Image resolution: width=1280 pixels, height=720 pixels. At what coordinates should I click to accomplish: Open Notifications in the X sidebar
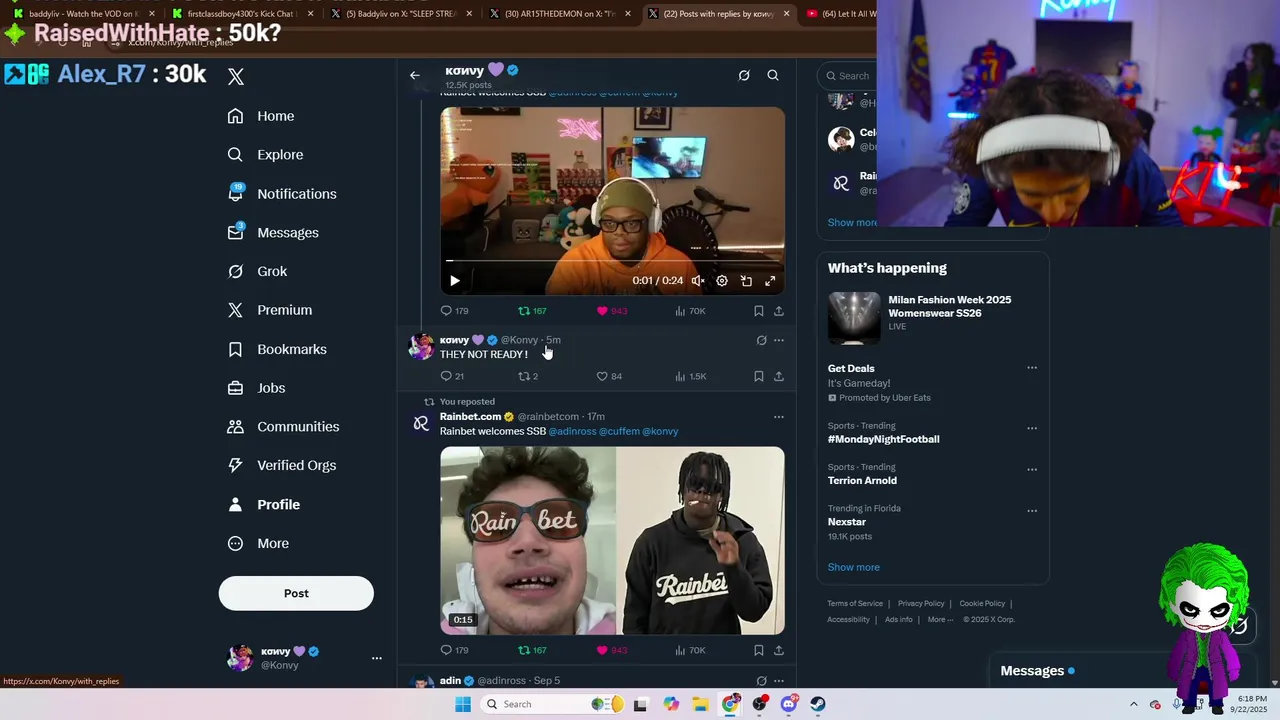point(282,194)
